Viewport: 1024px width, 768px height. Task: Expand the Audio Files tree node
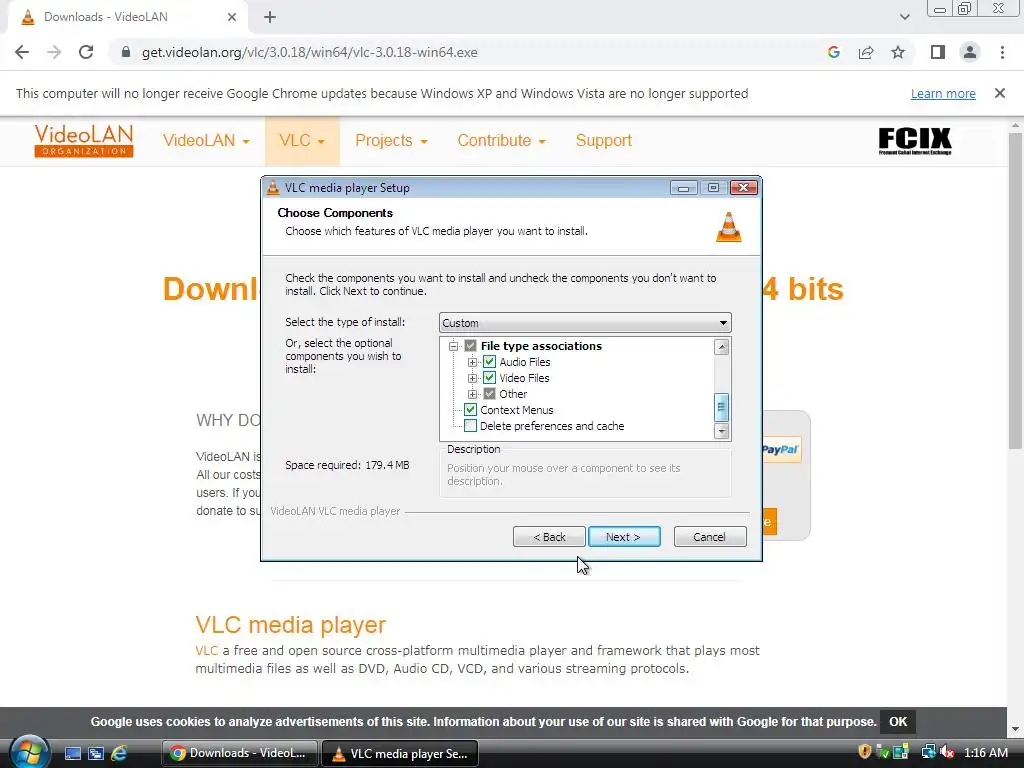tap(472, 362)
